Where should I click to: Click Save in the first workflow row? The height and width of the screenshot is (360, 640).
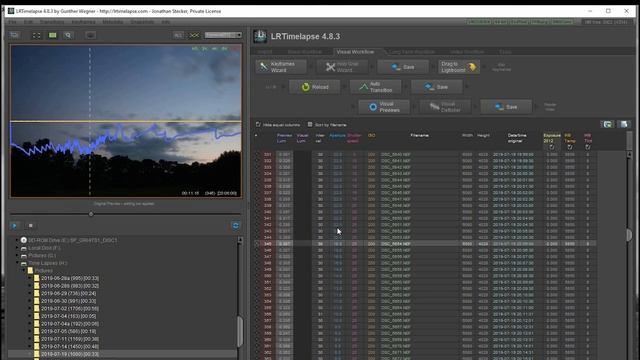coord(403,67)
